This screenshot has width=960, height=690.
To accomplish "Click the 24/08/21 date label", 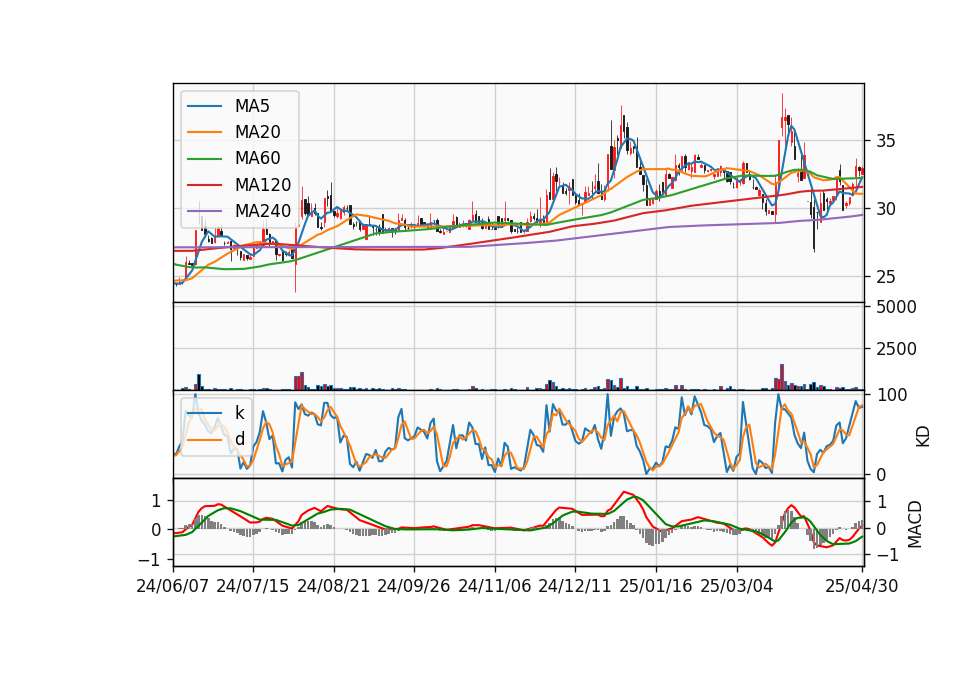I will point(334,587).
